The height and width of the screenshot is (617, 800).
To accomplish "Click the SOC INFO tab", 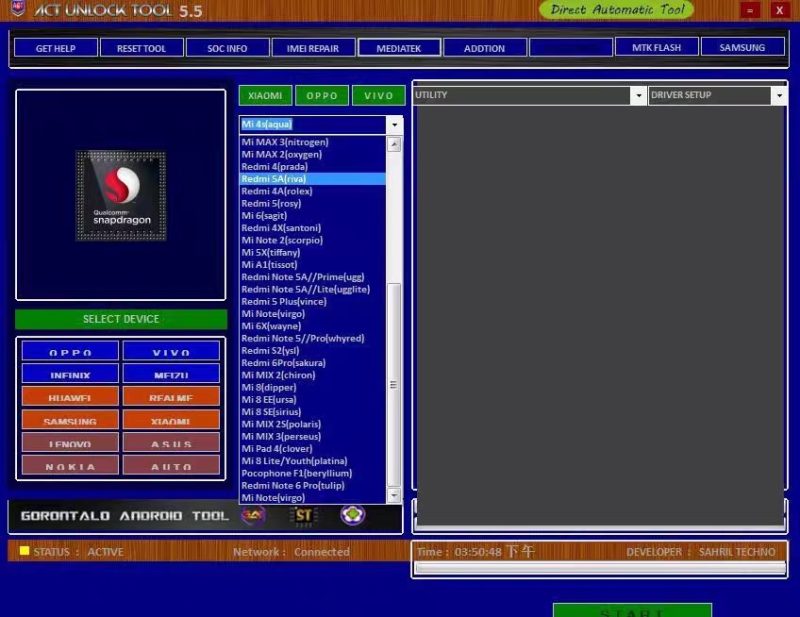I will [227, 48].
